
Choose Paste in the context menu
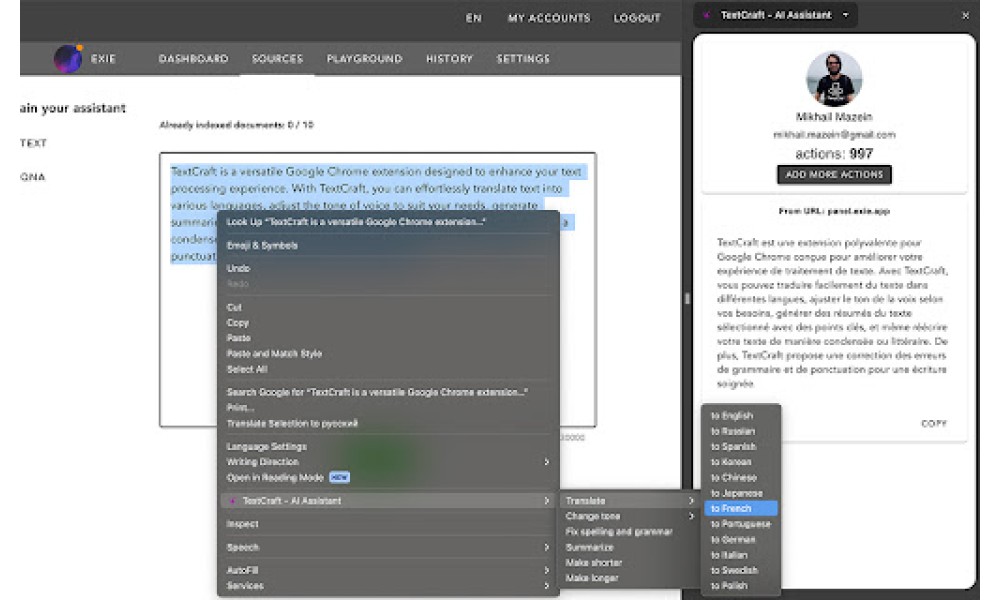click(x=388, y=338)
